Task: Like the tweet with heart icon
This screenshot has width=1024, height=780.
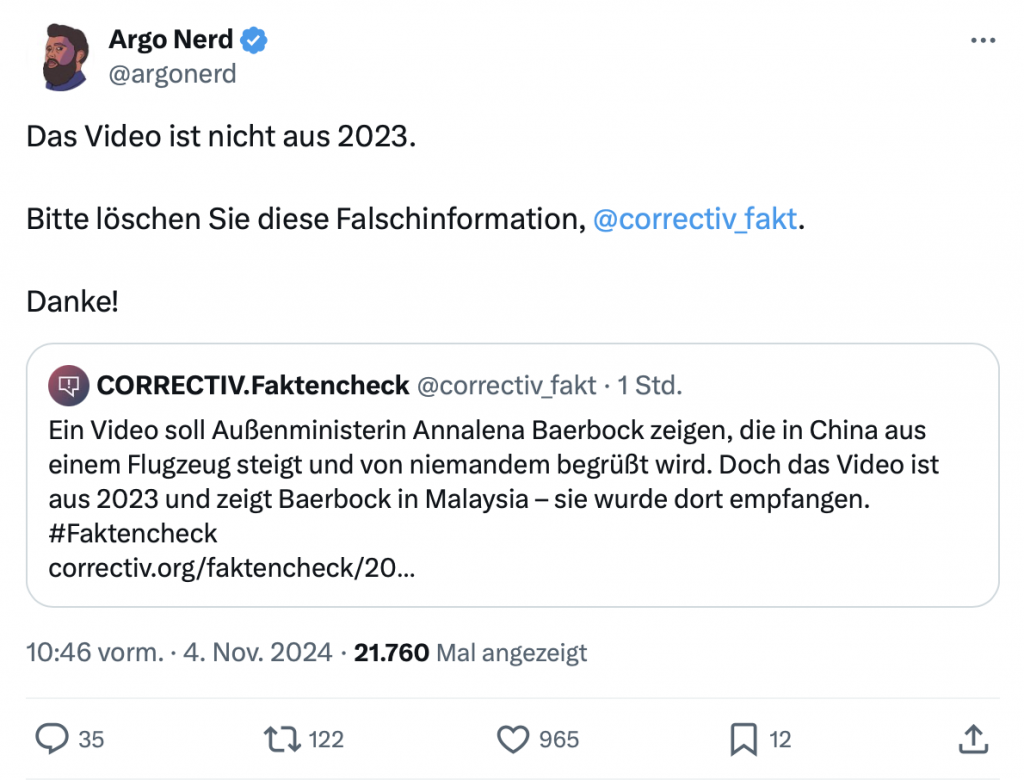Action: click(x=513, y=739)
